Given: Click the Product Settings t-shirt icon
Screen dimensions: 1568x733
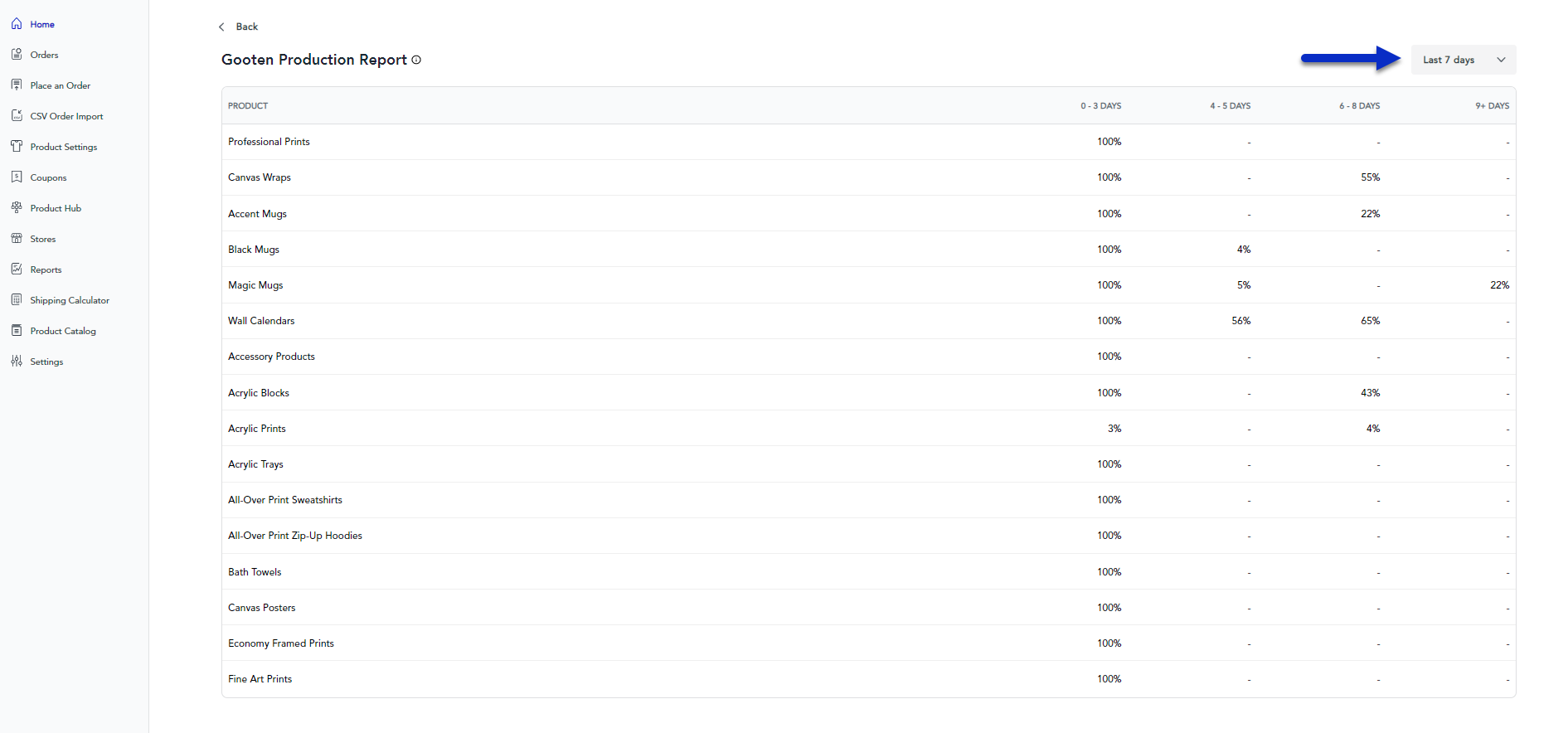Looking at the screenshot, I should click(17, 147).
